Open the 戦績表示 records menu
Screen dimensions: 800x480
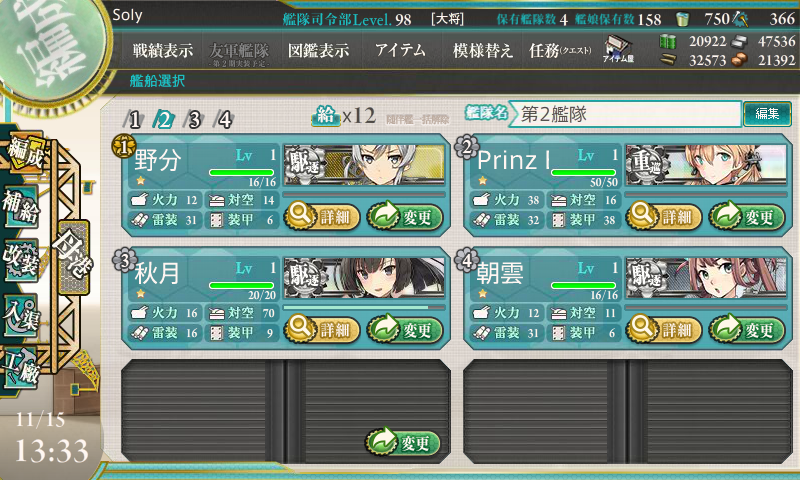[x=163, y=50]
